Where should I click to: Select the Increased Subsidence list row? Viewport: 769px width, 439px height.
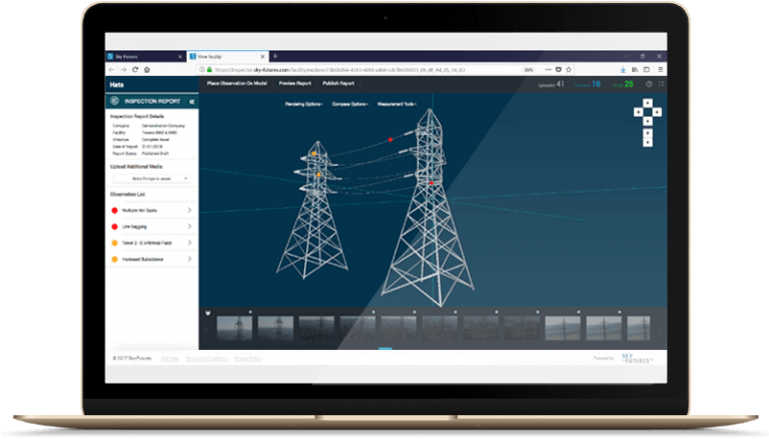[x=152, y=258]
